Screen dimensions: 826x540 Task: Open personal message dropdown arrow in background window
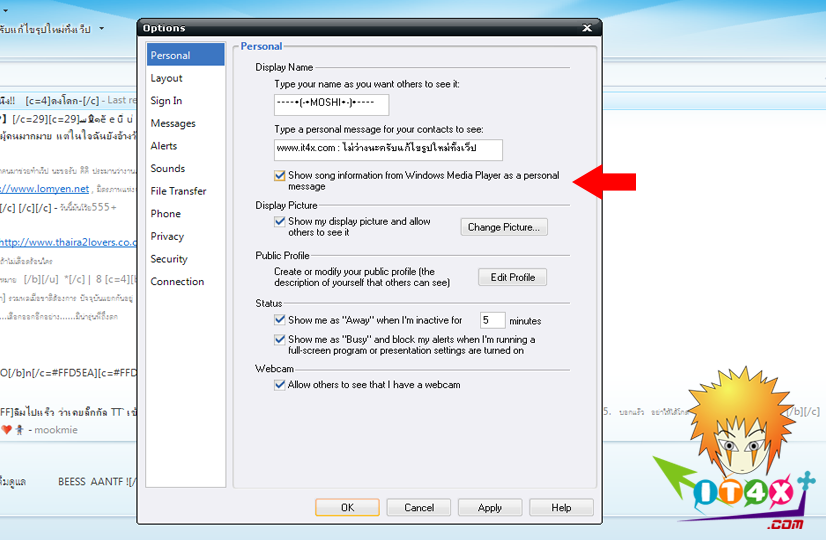pyautogui.click(x=102, y=28)
